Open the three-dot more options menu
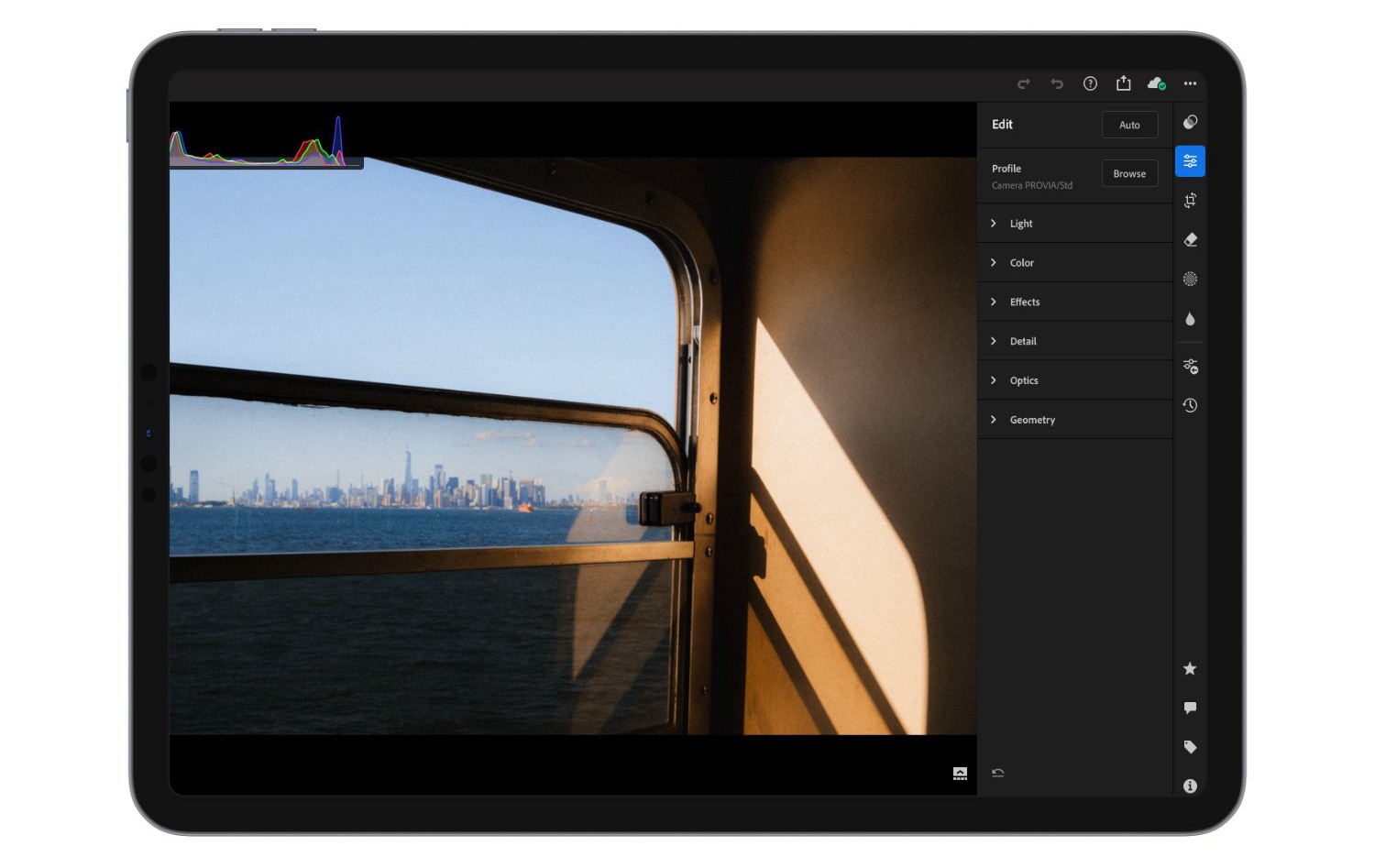Screen dimensions: 1375x868 pyautogui.click(x=1190, y=83)
